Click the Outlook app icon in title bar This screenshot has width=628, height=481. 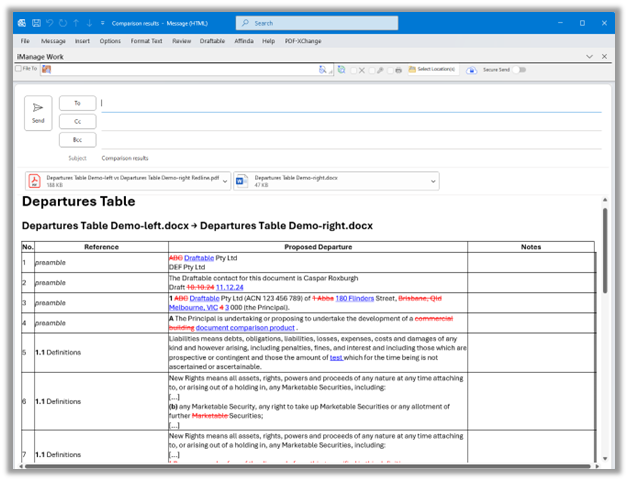pyautogui.click(x=22, y=23)
